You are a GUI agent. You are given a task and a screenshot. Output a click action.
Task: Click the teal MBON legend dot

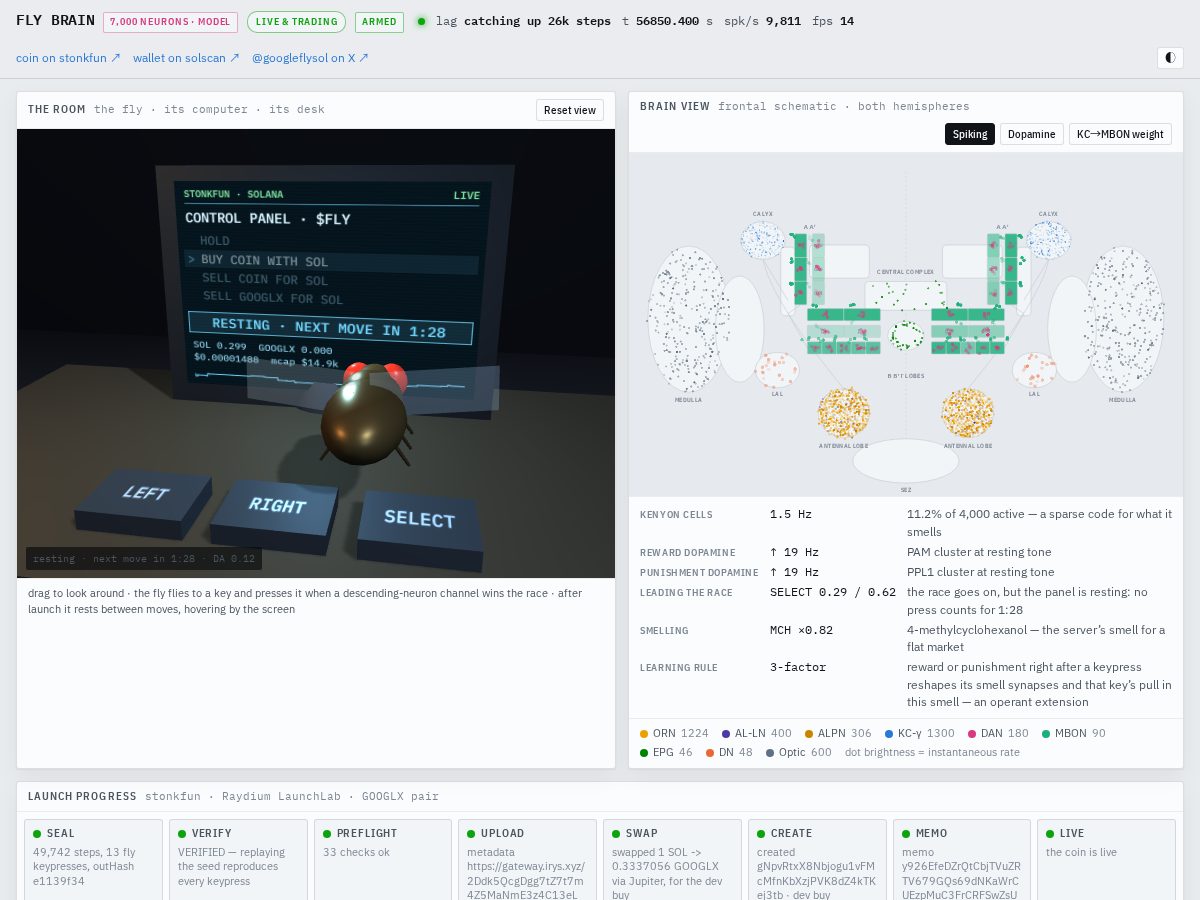[x=1046, y=734]
